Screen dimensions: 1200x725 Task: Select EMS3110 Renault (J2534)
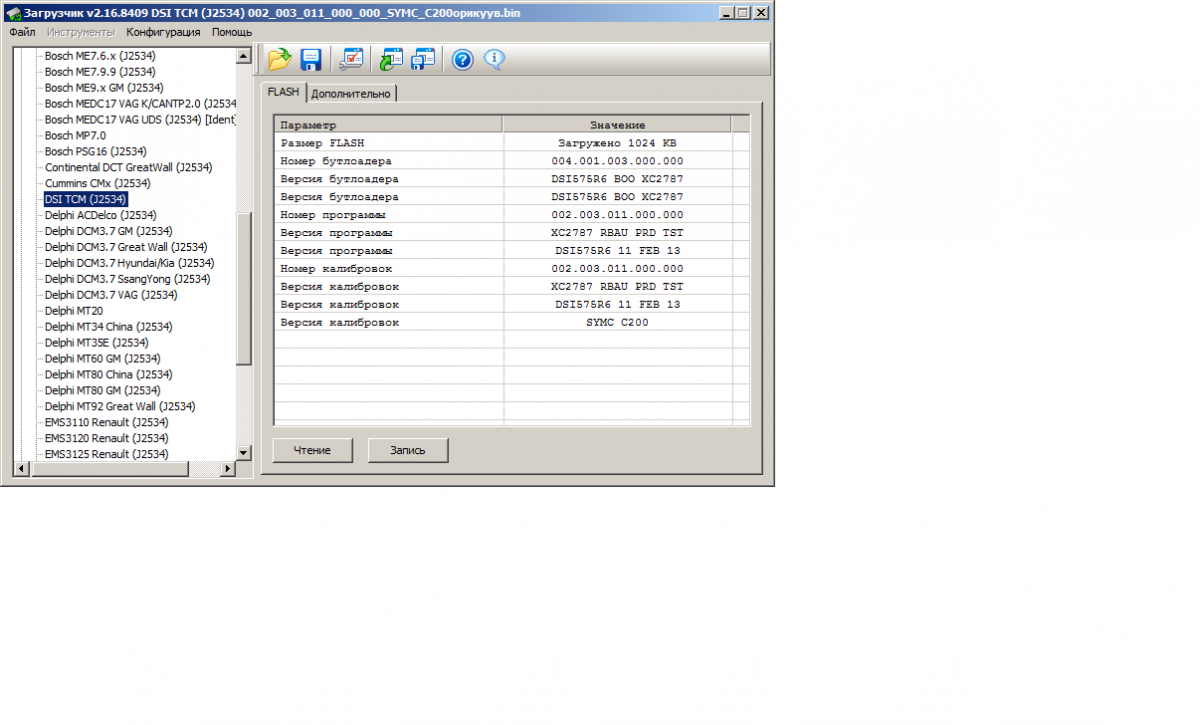[107, 422]
